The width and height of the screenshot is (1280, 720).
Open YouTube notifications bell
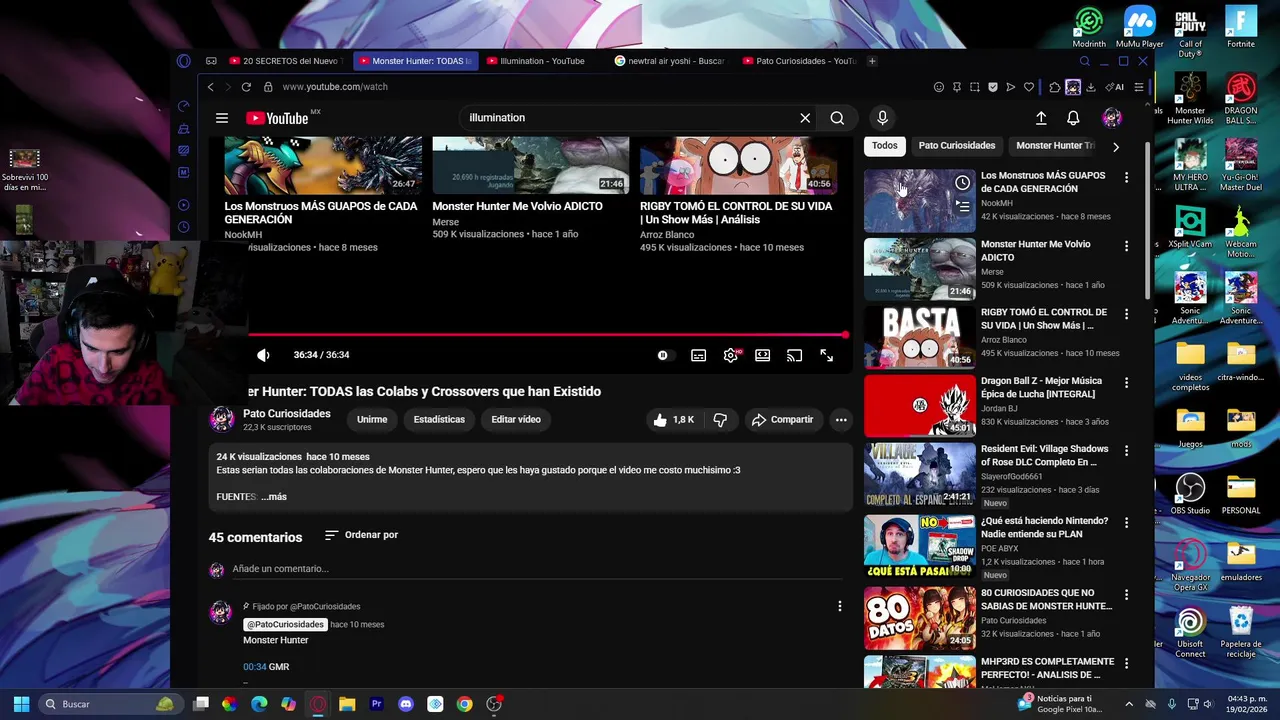(1073, 118)
